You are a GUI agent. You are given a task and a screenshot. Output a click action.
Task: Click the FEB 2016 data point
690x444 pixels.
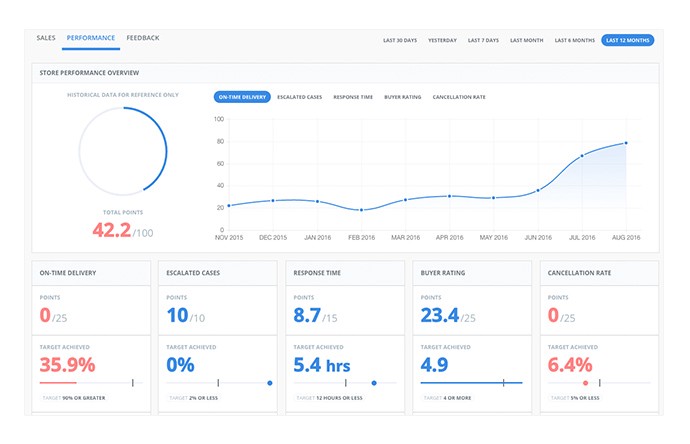[x=361, y=210]
